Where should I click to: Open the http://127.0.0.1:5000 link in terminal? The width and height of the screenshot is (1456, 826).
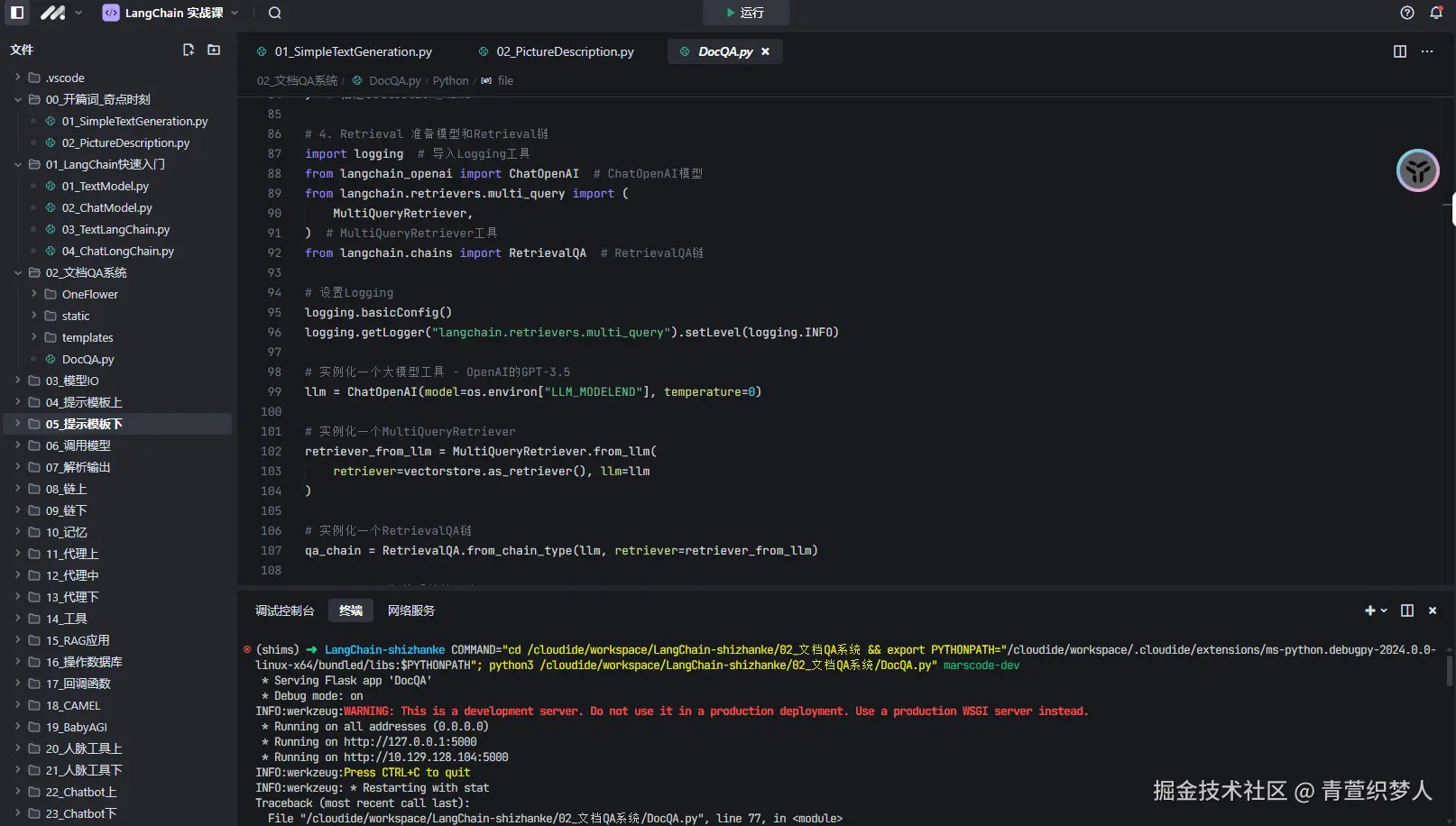pos(410,742)
